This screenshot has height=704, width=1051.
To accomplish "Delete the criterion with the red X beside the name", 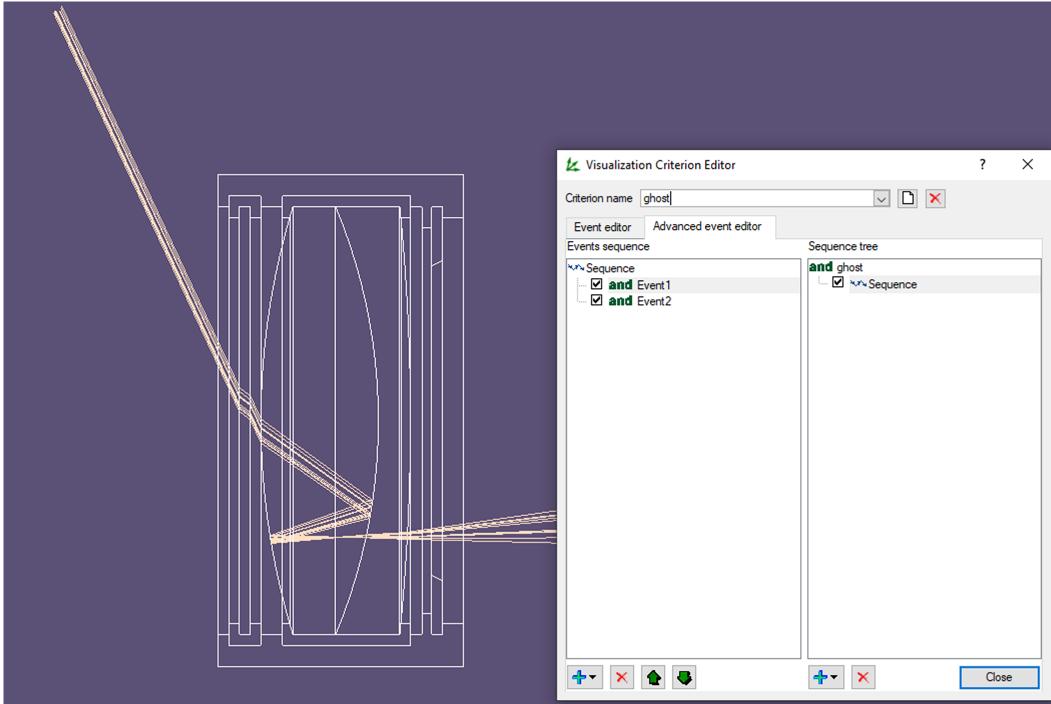I will (x=935, y=198).
